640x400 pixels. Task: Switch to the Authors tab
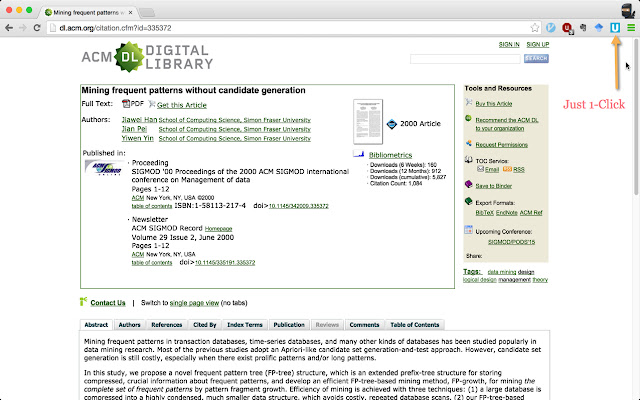pos(129,325)
